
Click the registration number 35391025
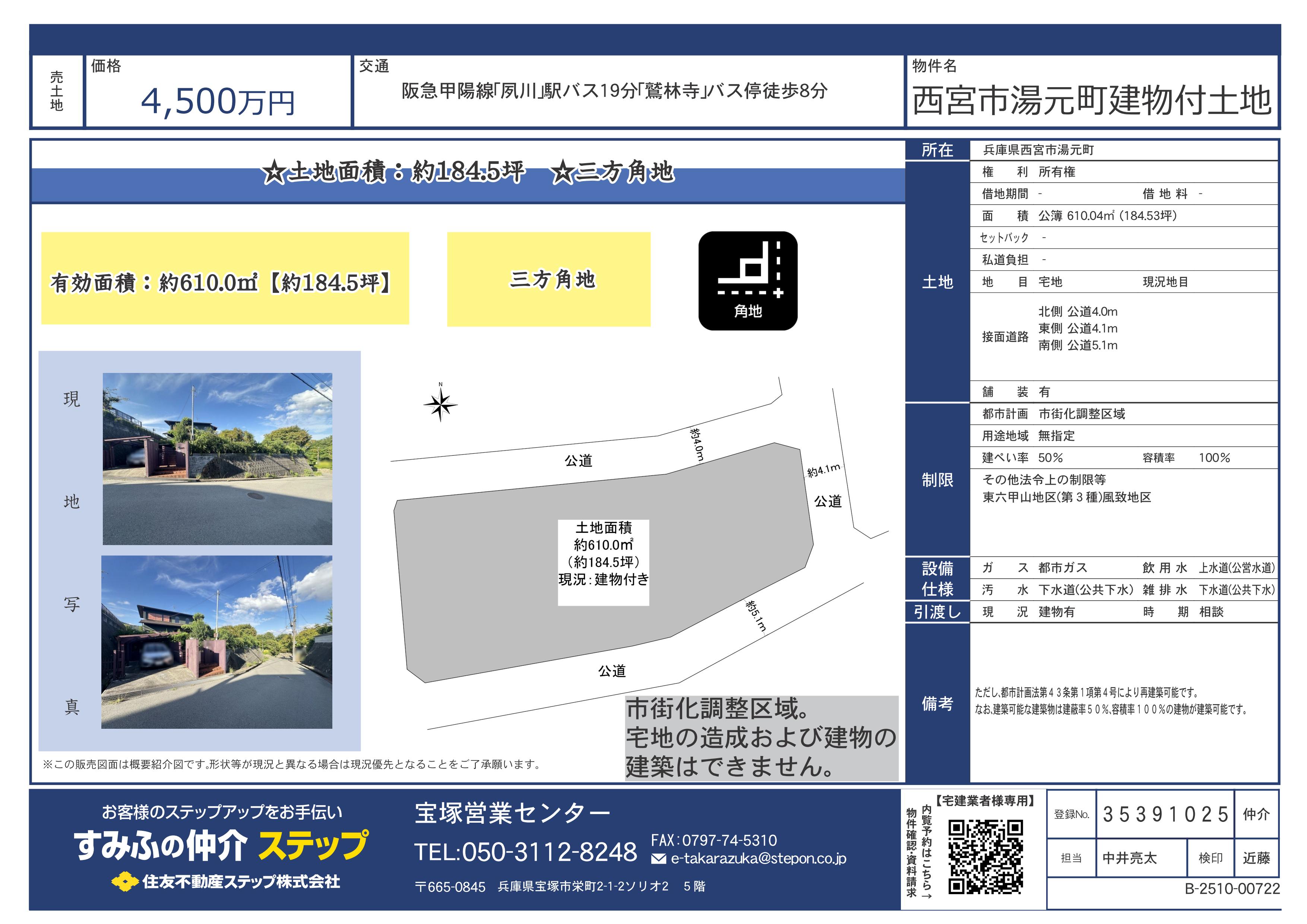coord(1165,814)
